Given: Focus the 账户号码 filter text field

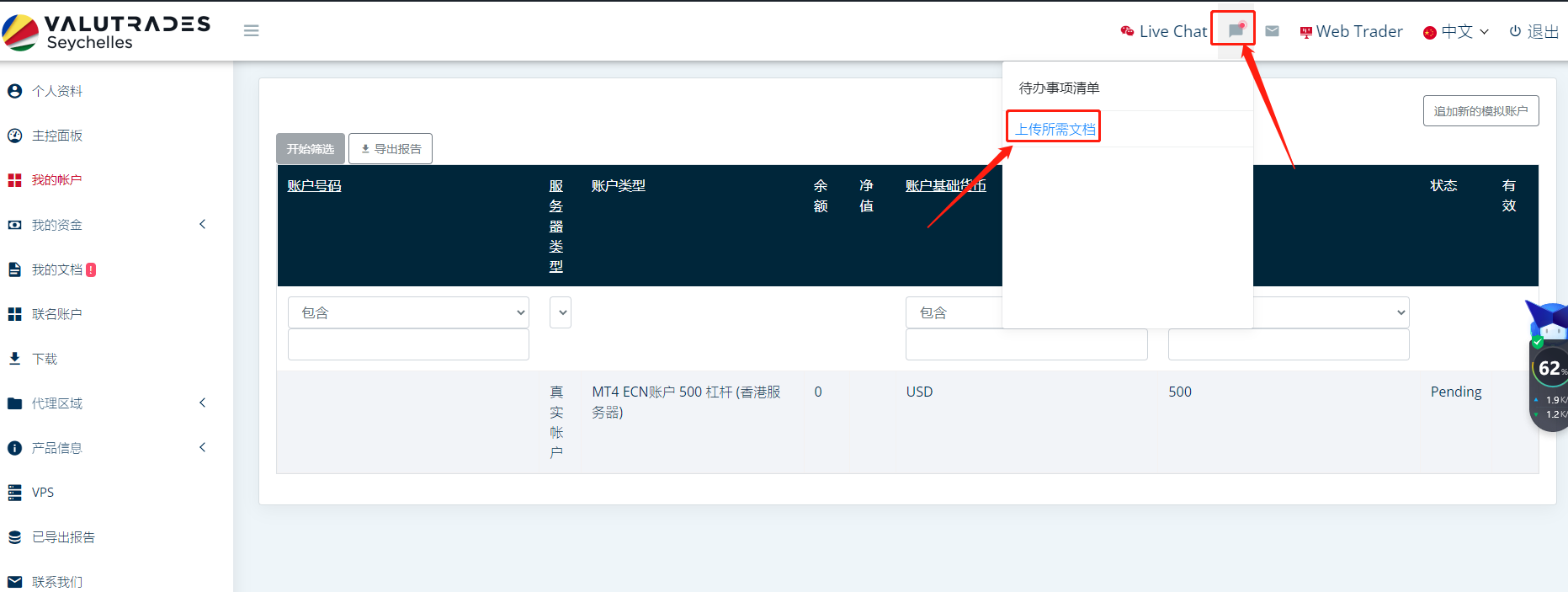Looking at the screenshot, I should coord(408,344).
